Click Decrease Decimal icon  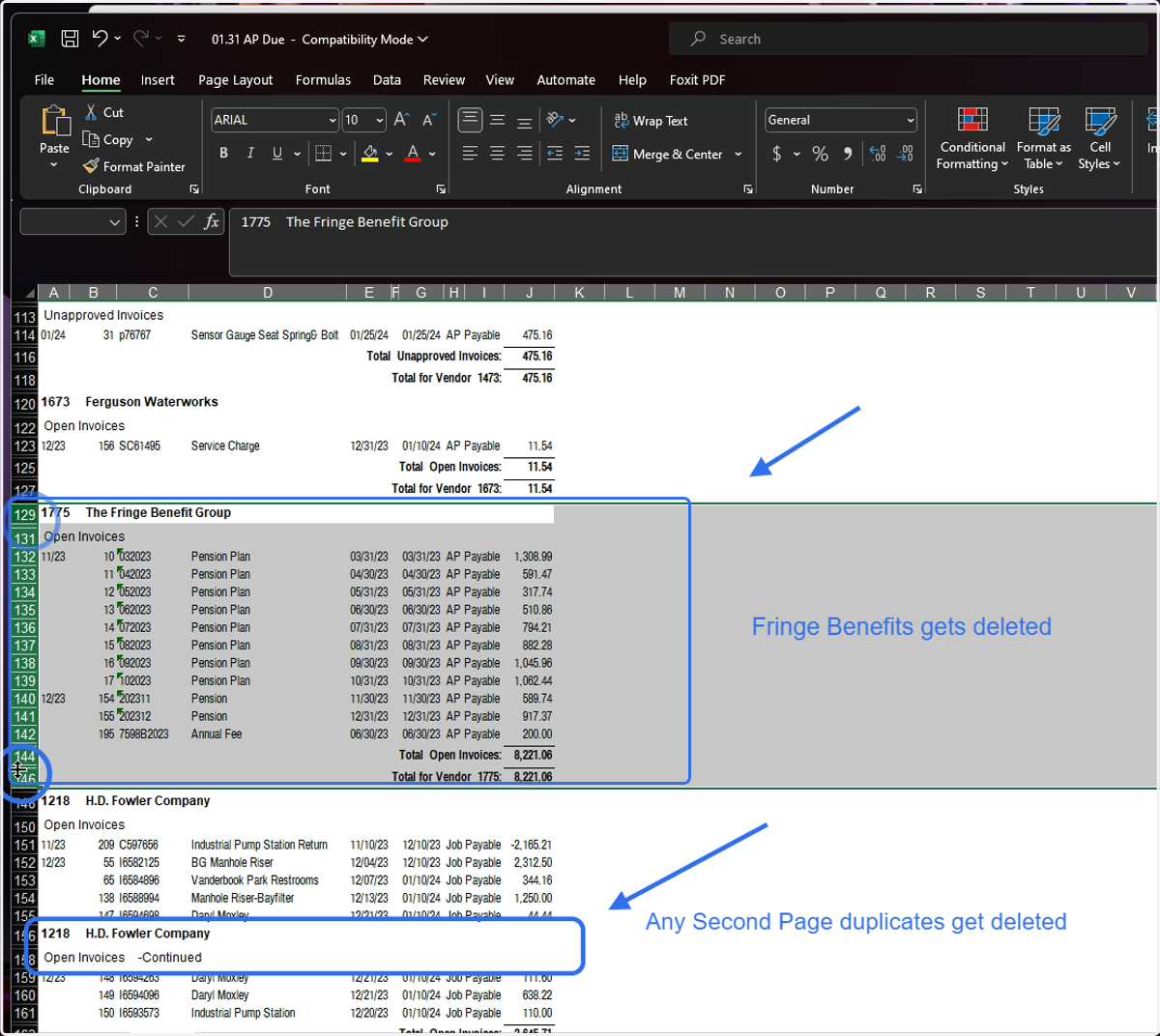pos(905,154)
